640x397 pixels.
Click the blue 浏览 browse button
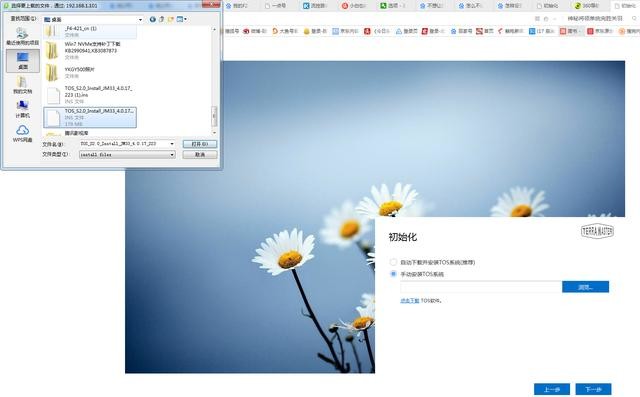(585, 287)
